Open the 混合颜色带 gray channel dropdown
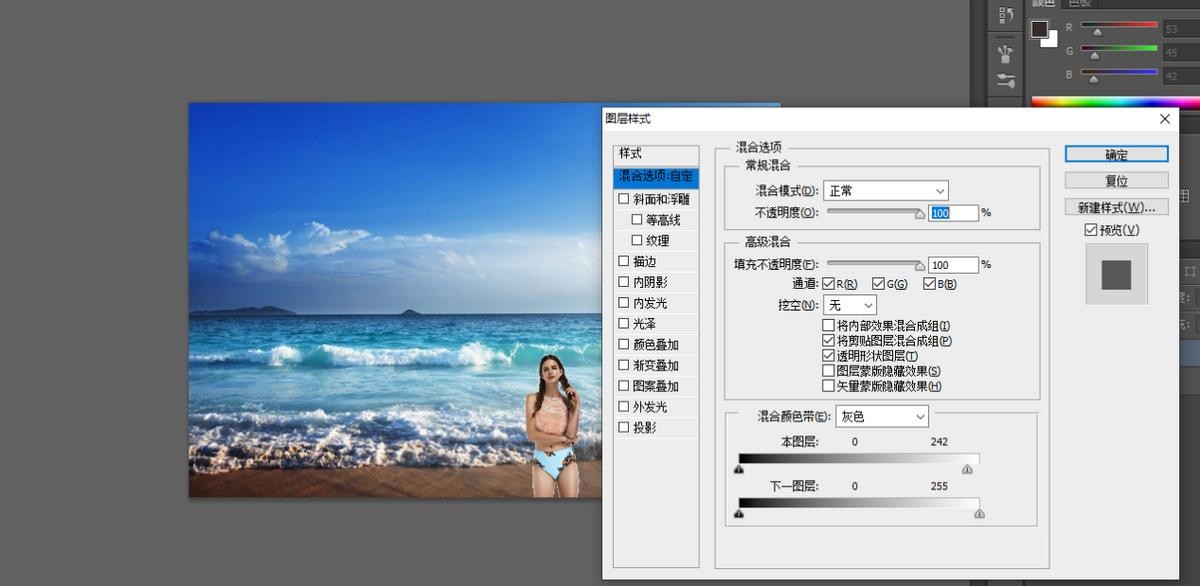Screen dimensions: 1200x586 point(881,416)
